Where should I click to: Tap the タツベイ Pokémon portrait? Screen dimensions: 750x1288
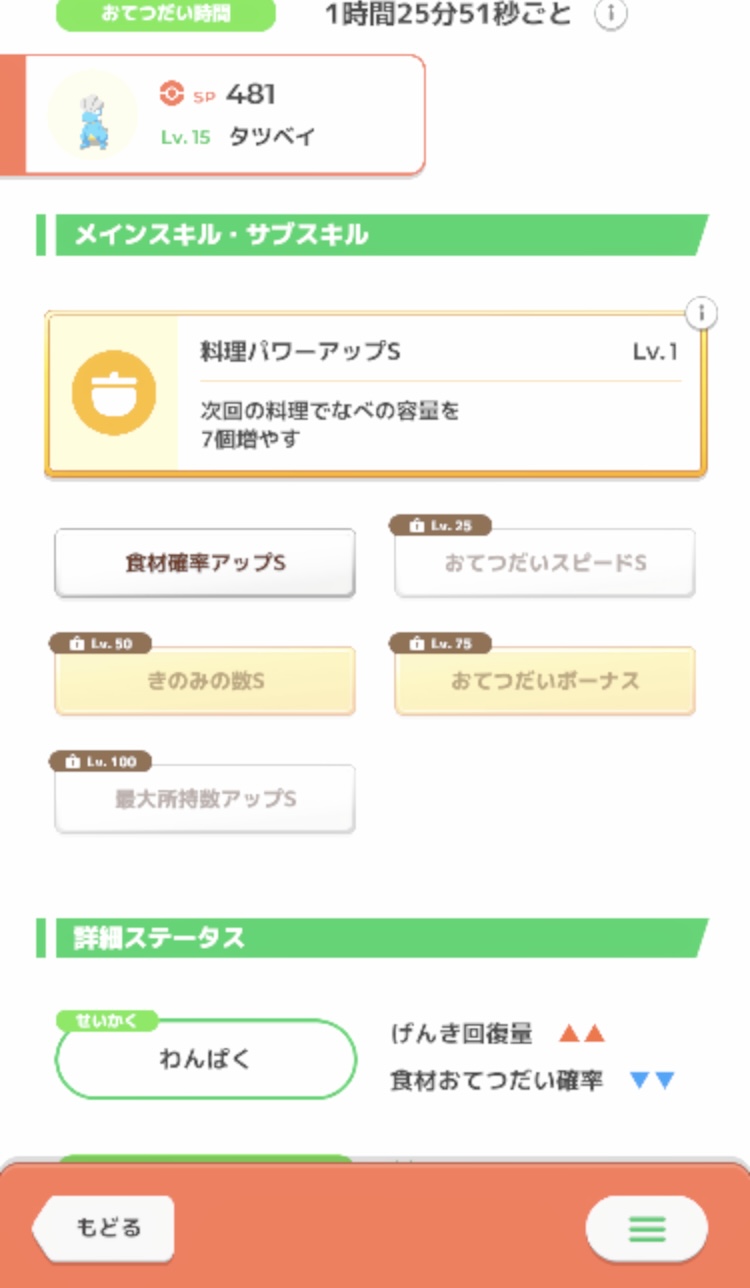(93, 115)
